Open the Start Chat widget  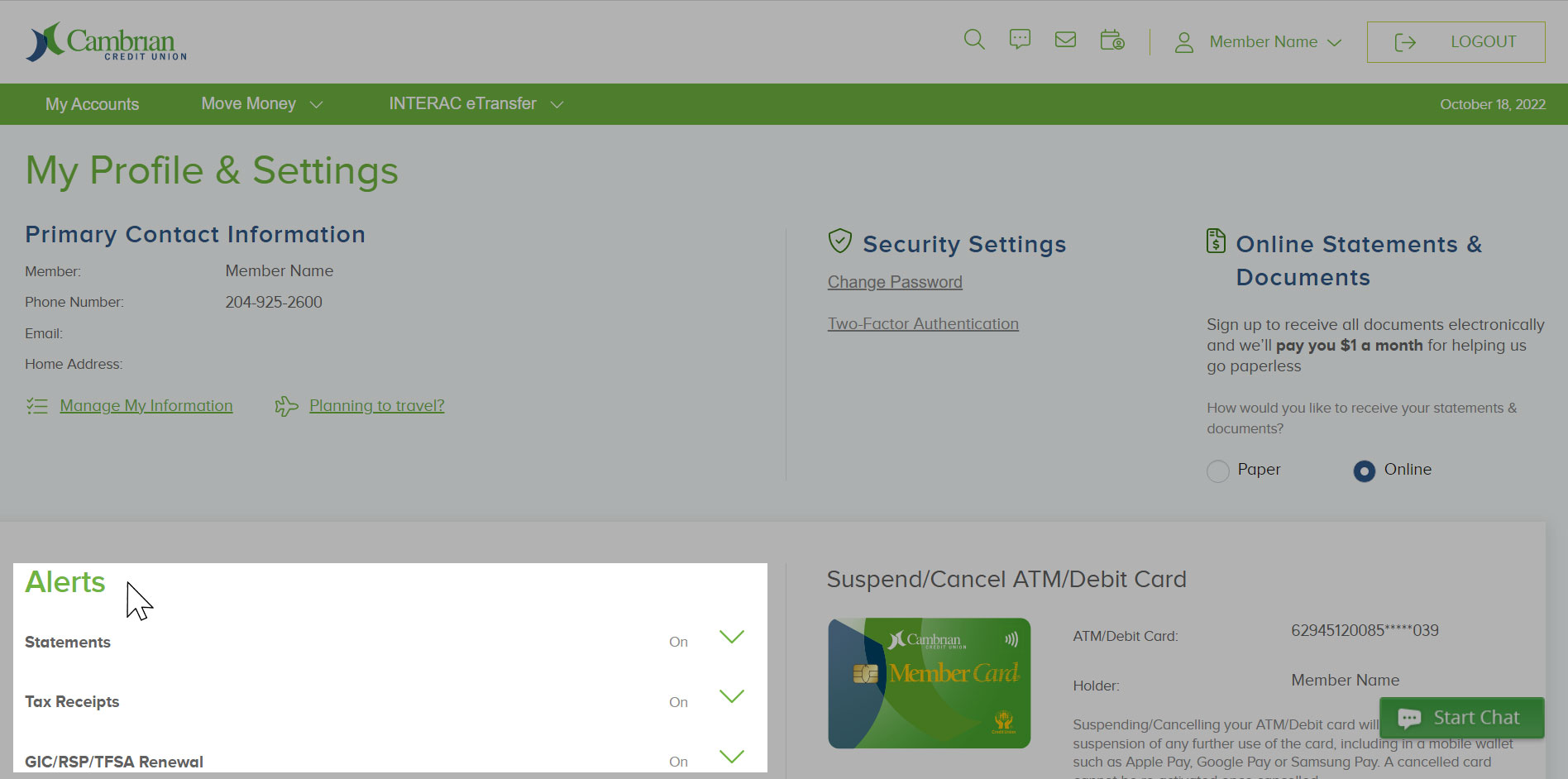[1462, 717]
